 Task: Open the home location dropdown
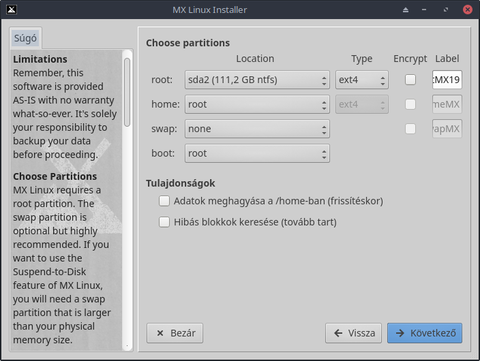click(x=257, y=104)
